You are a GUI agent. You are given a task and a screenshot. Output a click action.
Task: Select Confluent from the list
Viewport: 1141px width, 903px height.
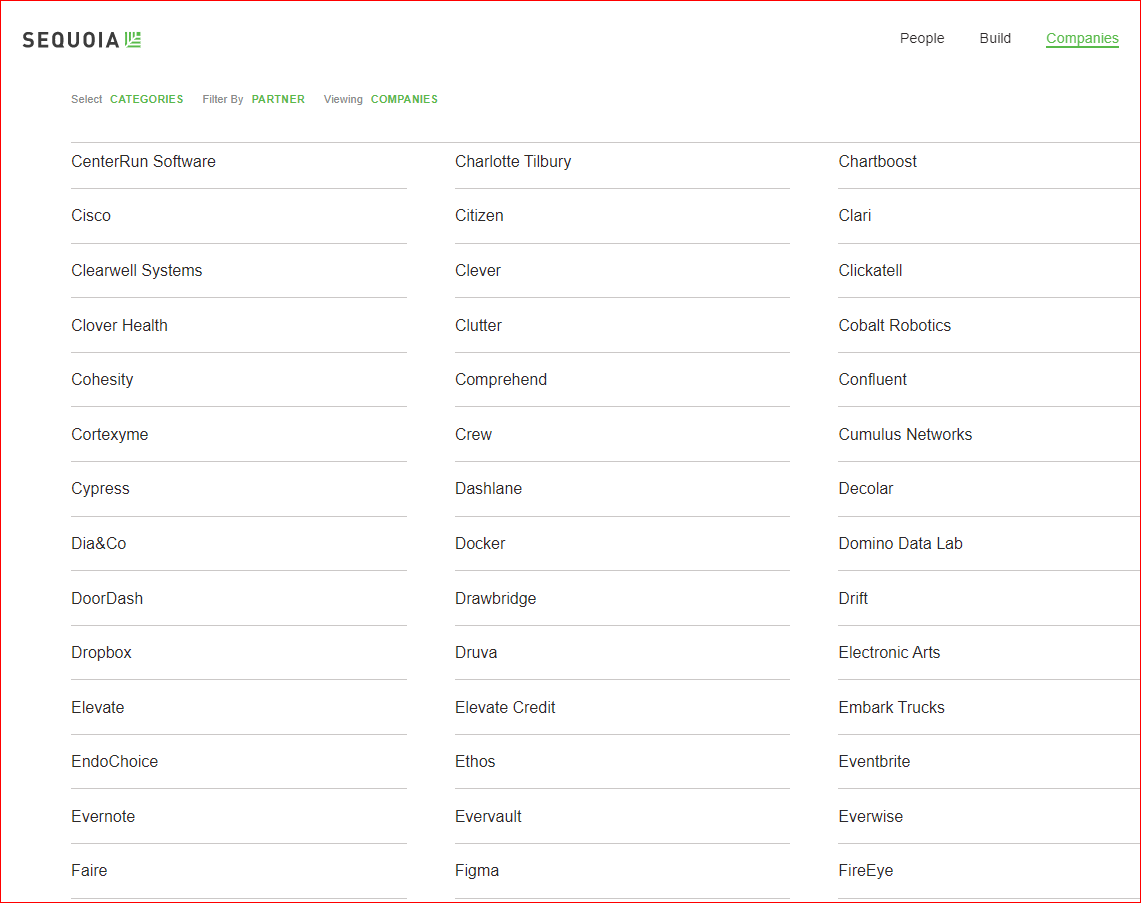pyautogui.click(x=872, y=380)
